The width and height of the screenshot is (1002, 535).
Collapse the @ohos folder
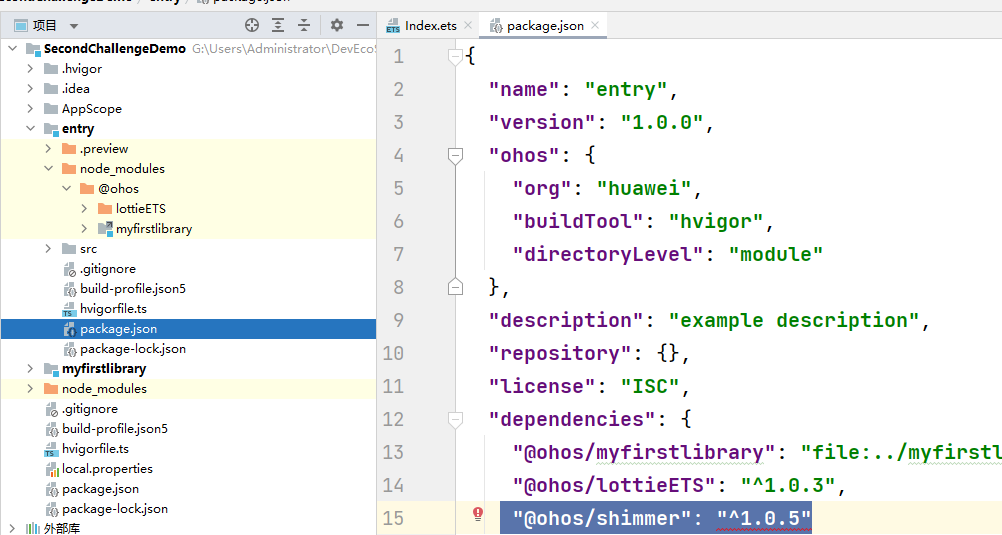coord(66,189)
